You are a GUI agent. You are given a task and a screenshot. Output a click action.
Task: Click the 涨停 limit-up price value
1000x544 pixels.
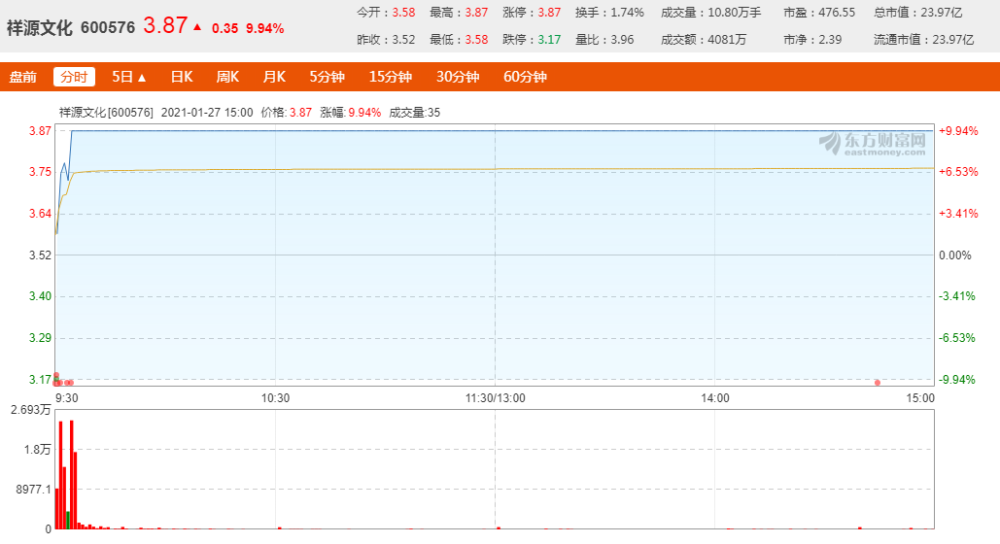coord(549,13)
